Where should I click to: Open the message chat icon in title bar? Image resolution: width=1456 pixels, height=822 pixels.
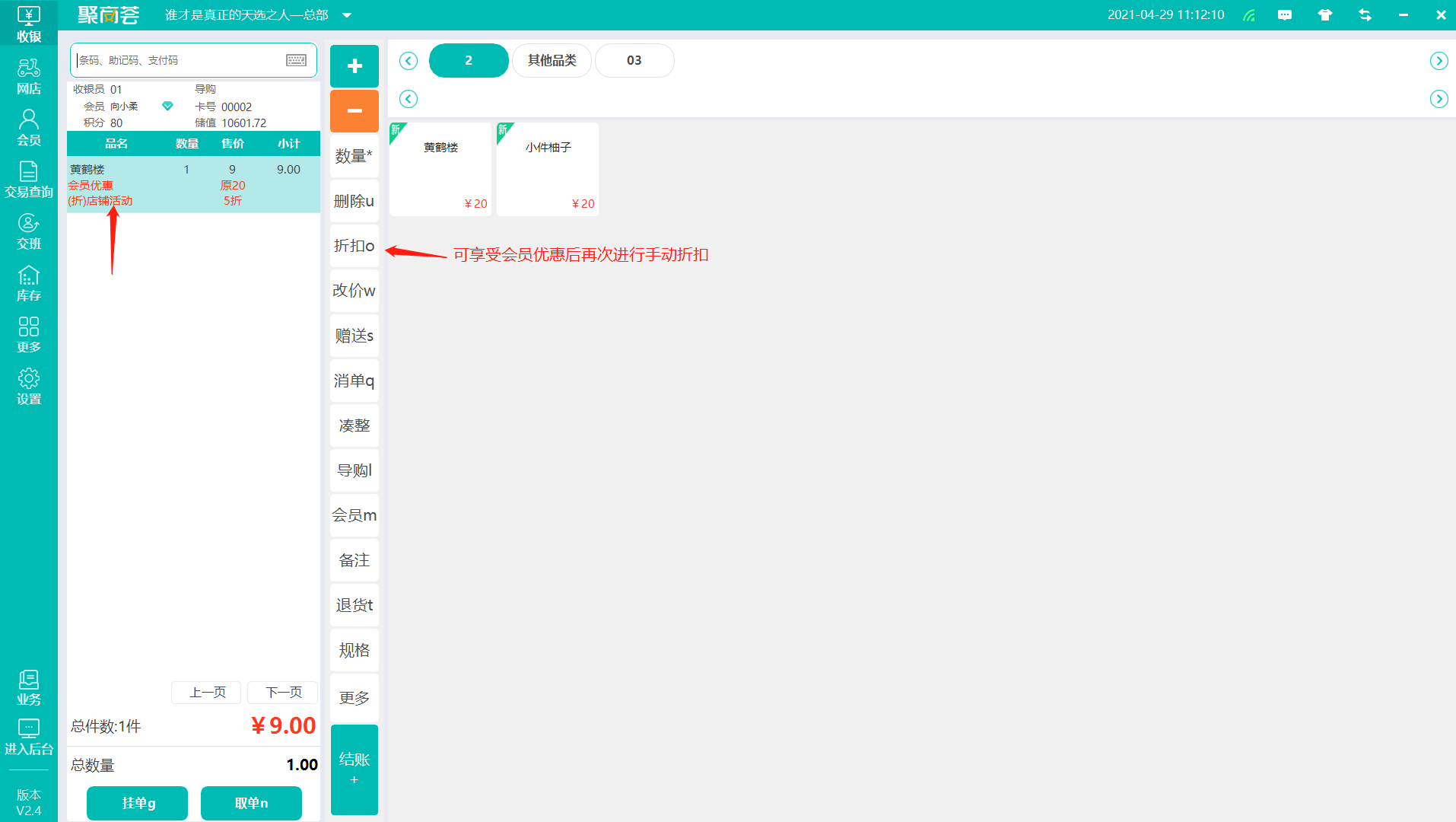tap(1285, 15)
